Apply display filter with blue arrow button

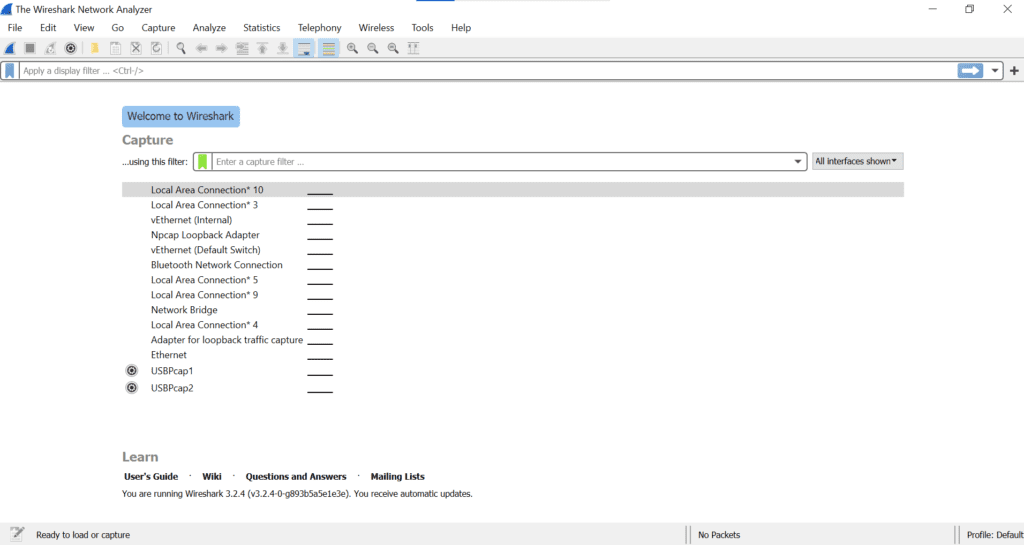(x=970, y=70)
